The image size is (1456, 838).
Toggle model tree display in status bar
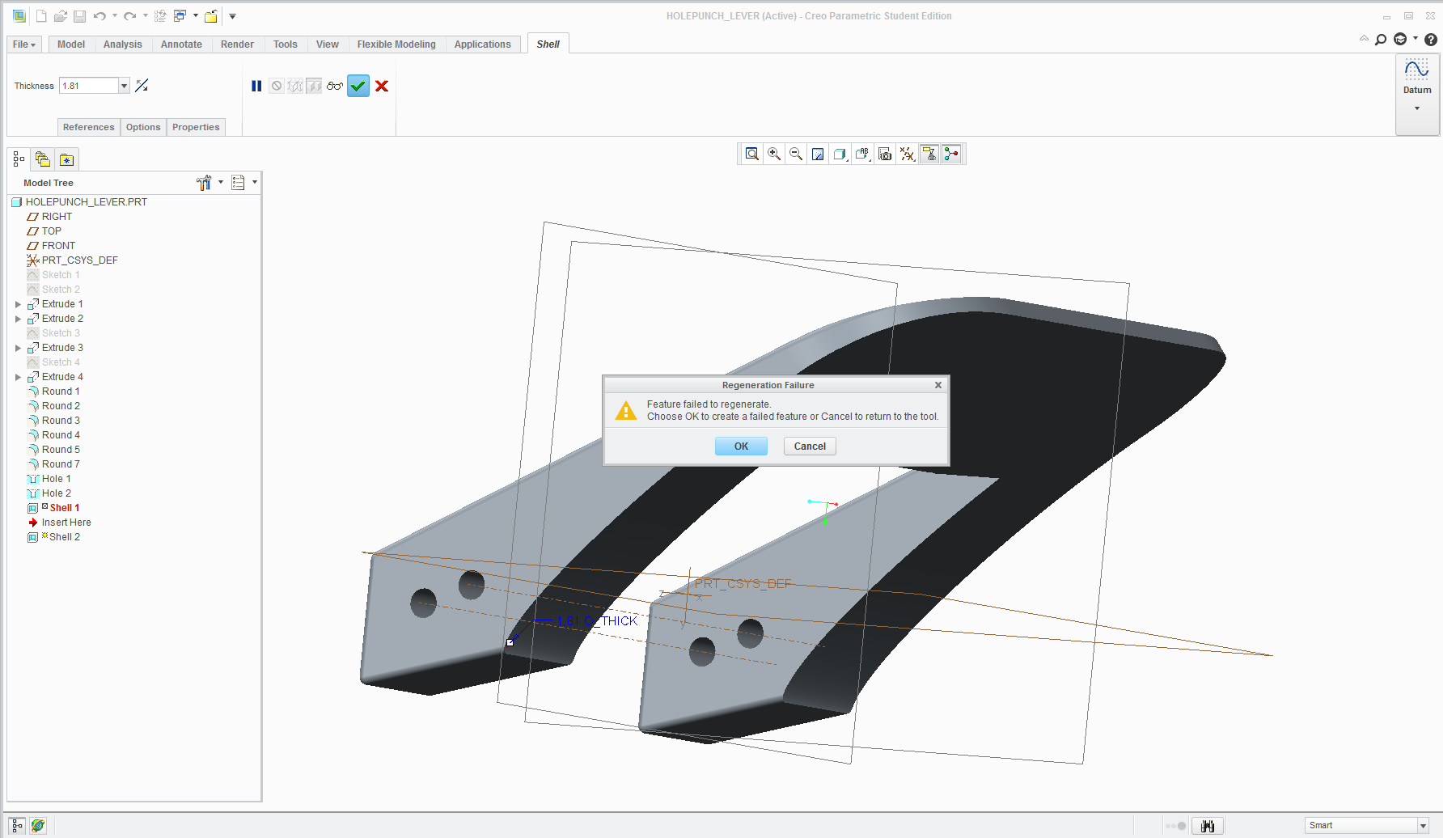point(17,826)
